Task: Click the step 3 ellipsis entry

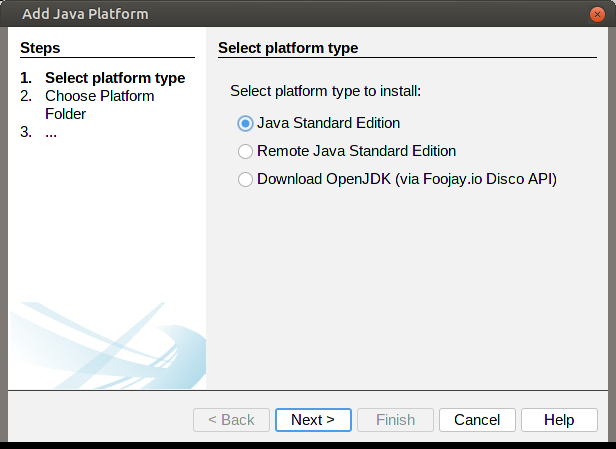Action: (51, 132)
